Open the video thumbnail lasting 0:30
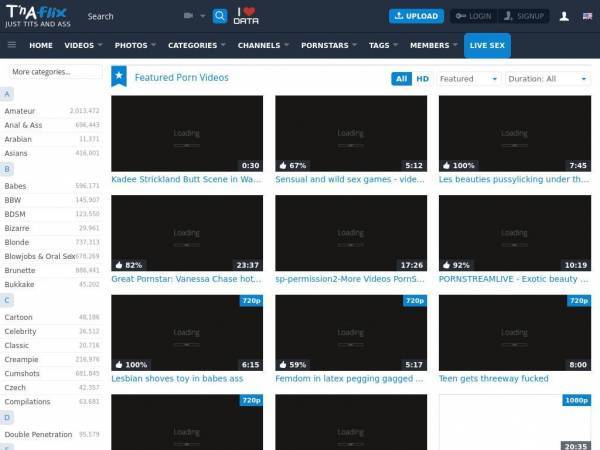 (x=187, y=133)
